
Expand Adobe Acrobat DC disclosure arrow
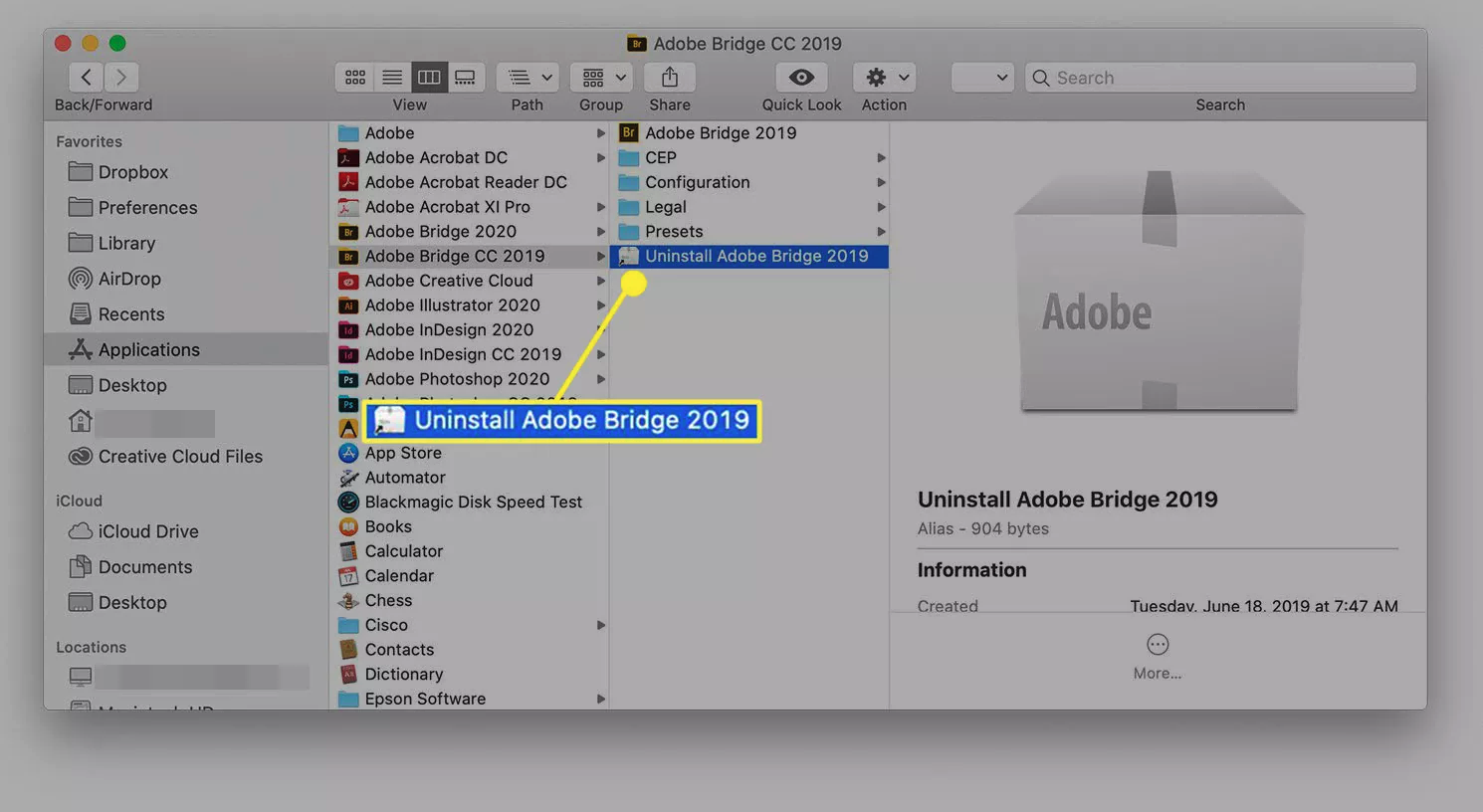pos(600,157)
